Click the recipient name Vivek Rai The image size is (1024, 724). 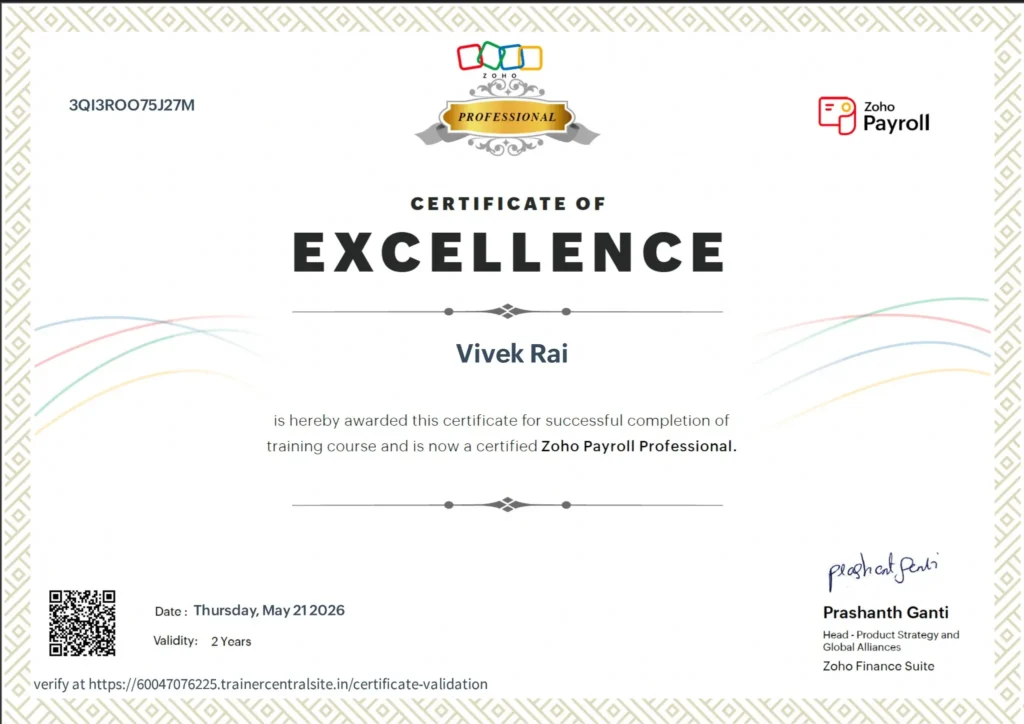[512, 353]
